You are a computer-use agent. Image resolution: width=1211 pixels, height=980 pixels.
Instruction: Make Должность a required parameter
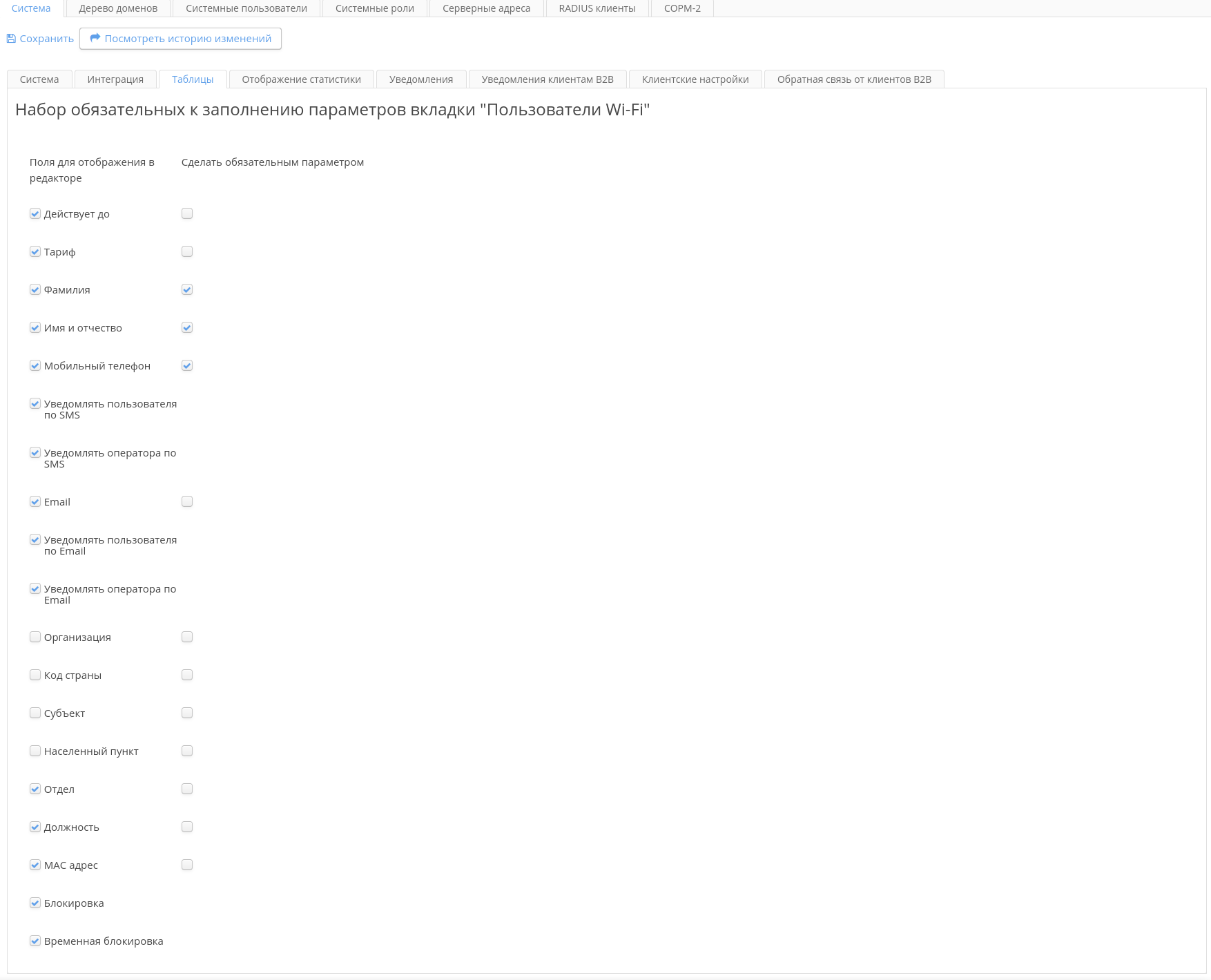pyautogui.click(x=187, y=827)
